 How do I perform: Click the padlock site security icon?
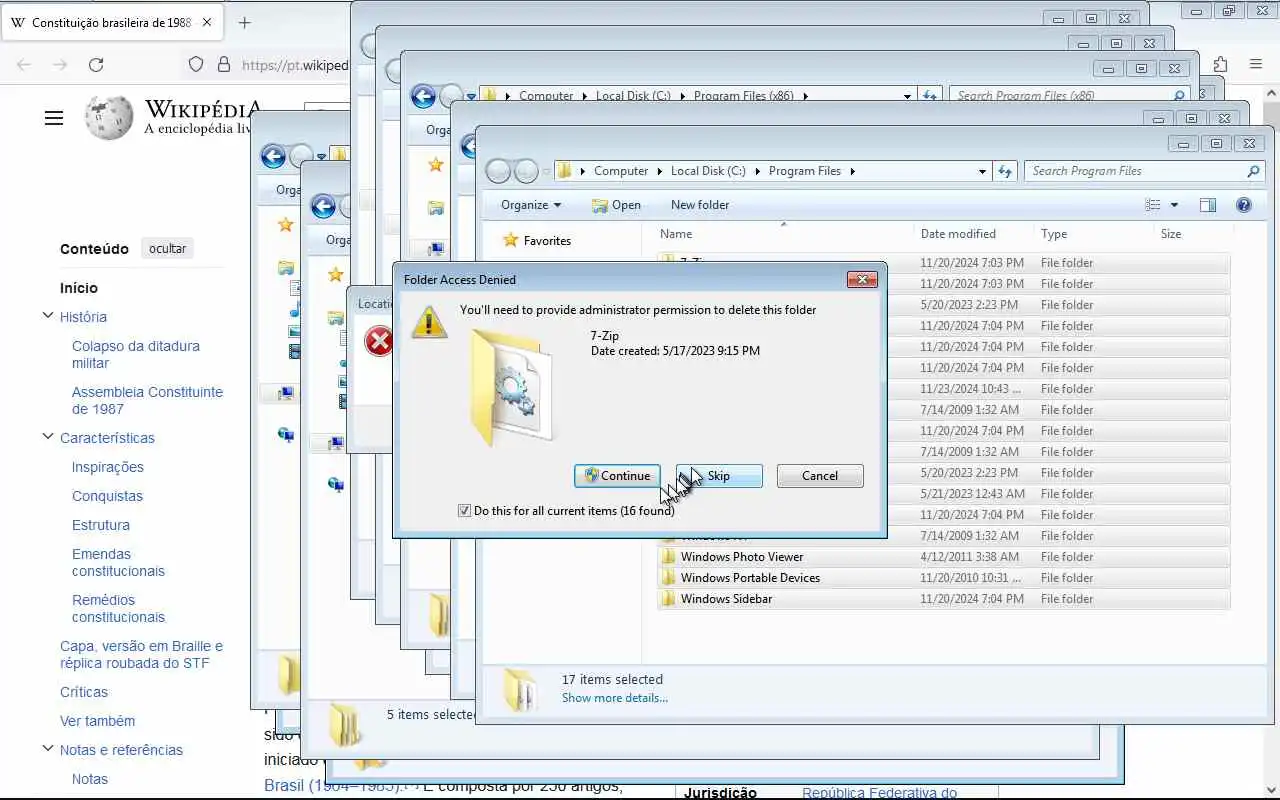pos(223,64)
